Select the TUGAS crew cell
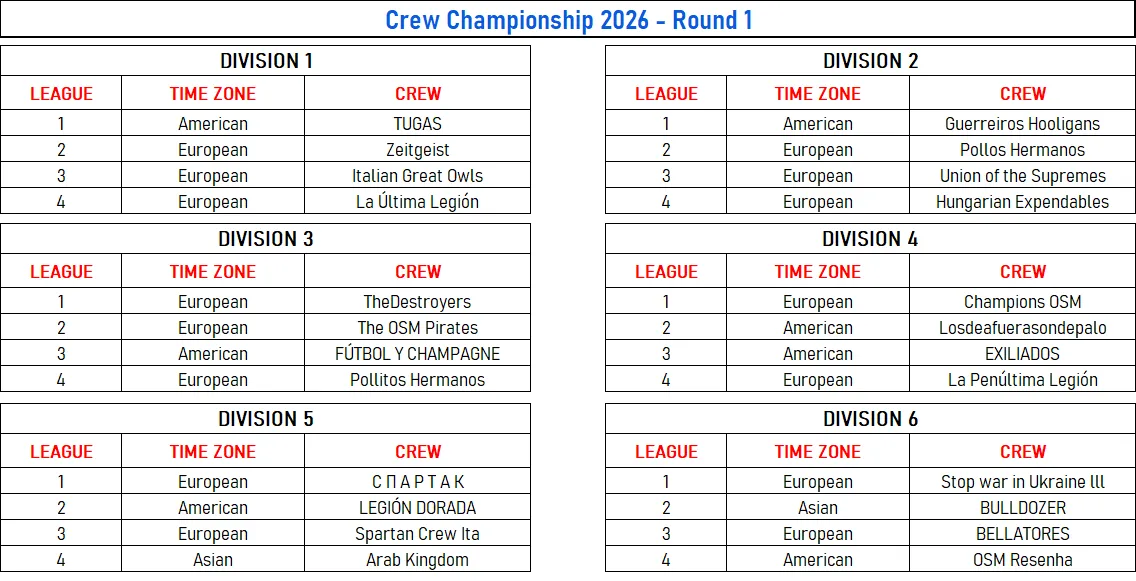This screenshot has width=1136, height=581. coord(417,124)
